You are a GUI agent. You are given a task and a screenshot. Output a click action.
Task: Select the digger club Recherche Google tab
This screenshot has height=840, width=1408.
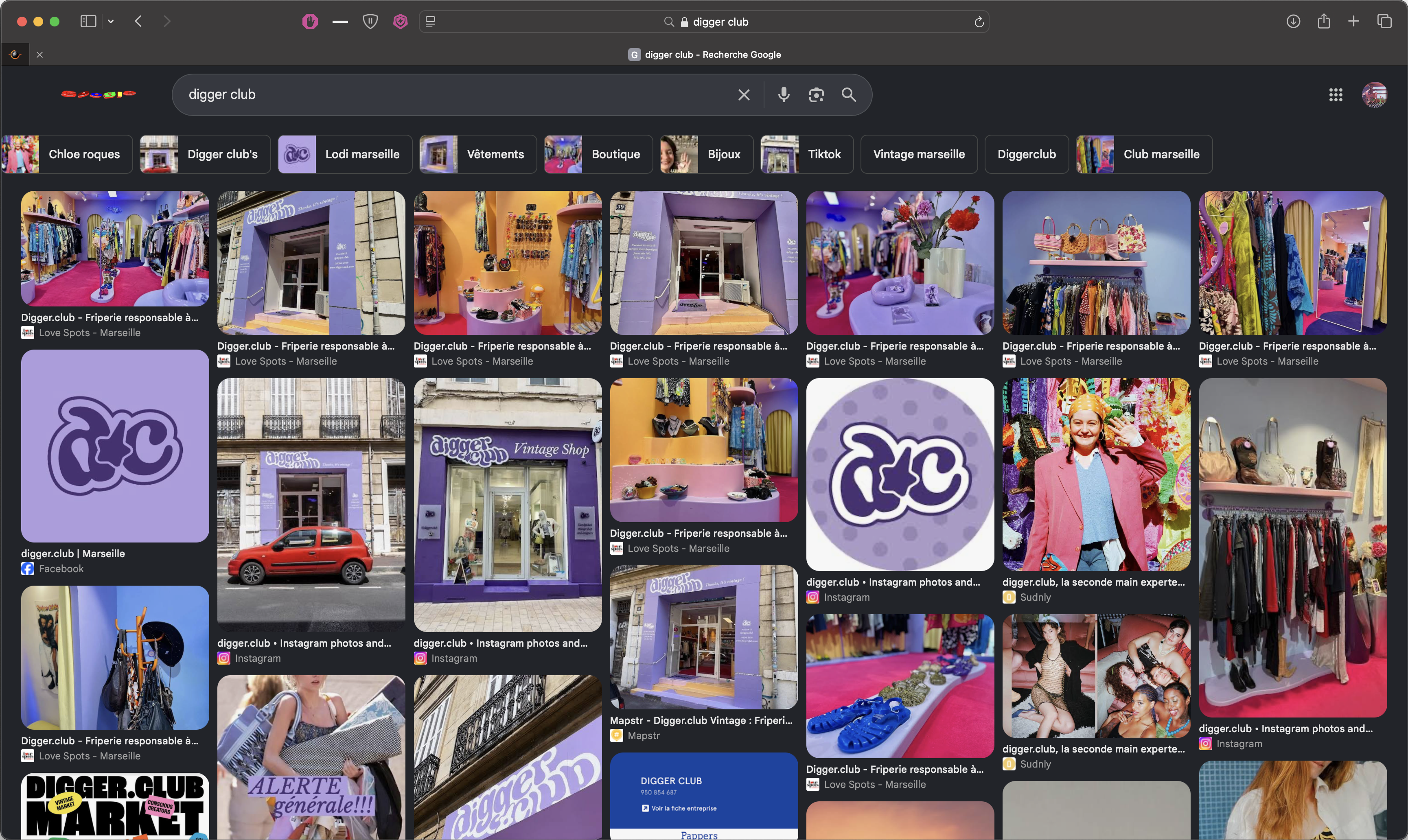(704, 55)
